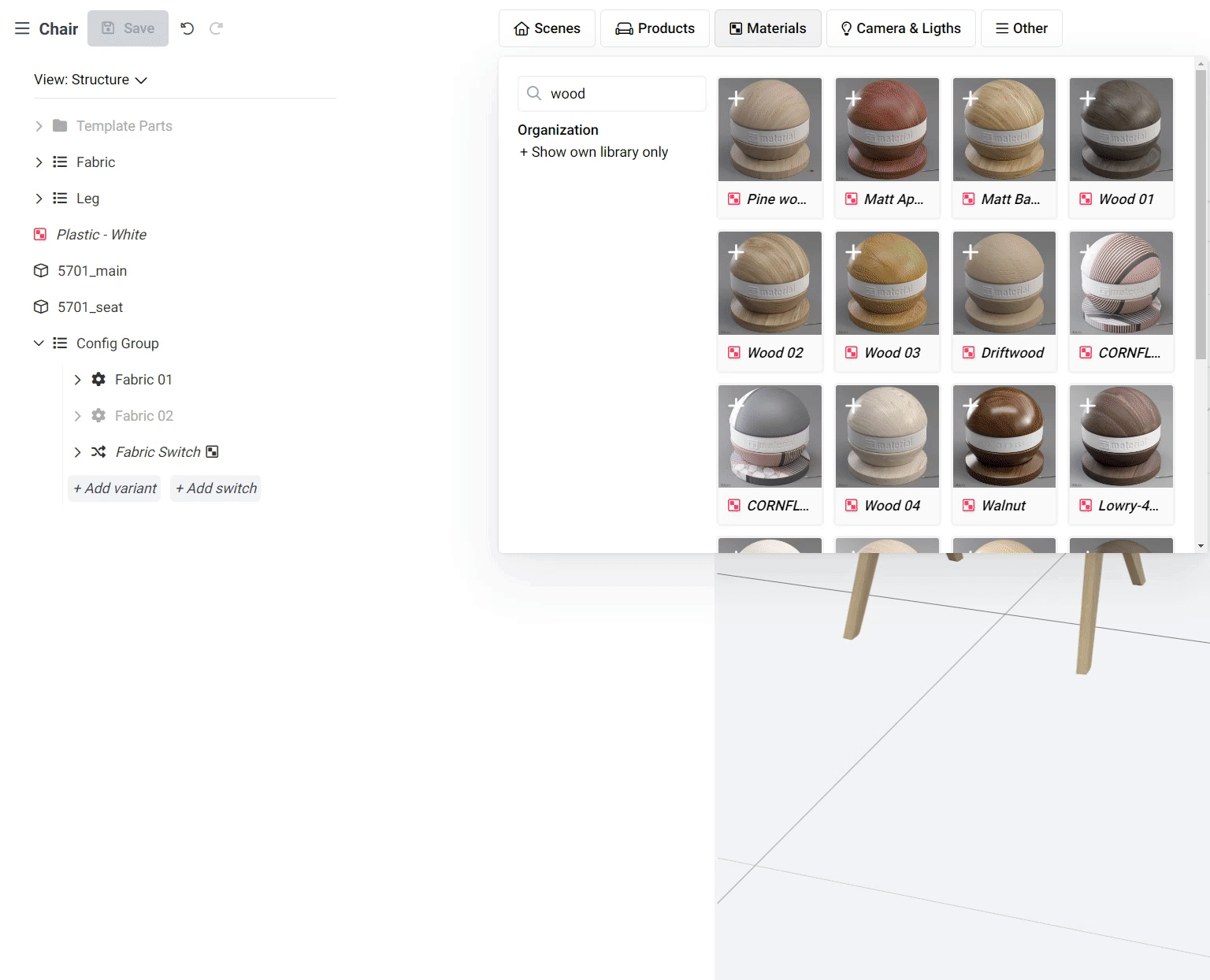The image size is (1210, 980).
Task: Click the 5701_main mesh cube icon
Action: click(x=41, y=271)
